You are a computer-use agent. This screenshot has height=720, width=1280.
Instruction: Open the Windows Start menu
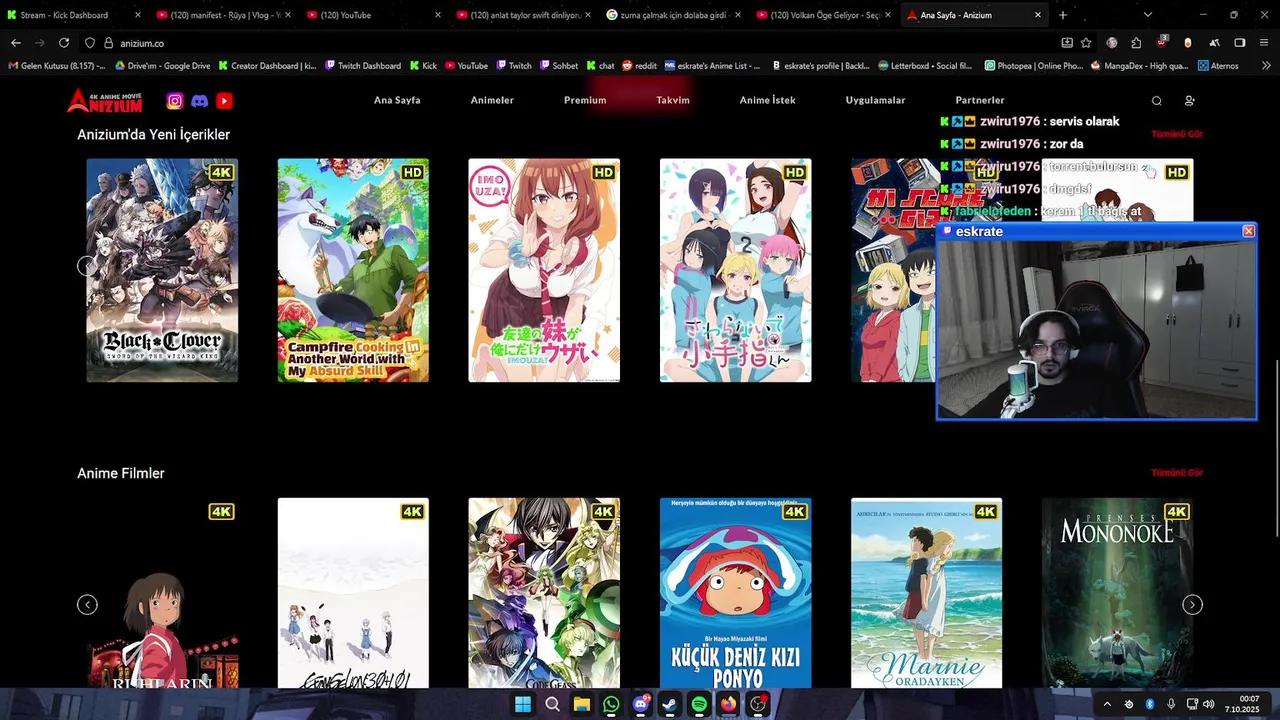pos(522,704)
